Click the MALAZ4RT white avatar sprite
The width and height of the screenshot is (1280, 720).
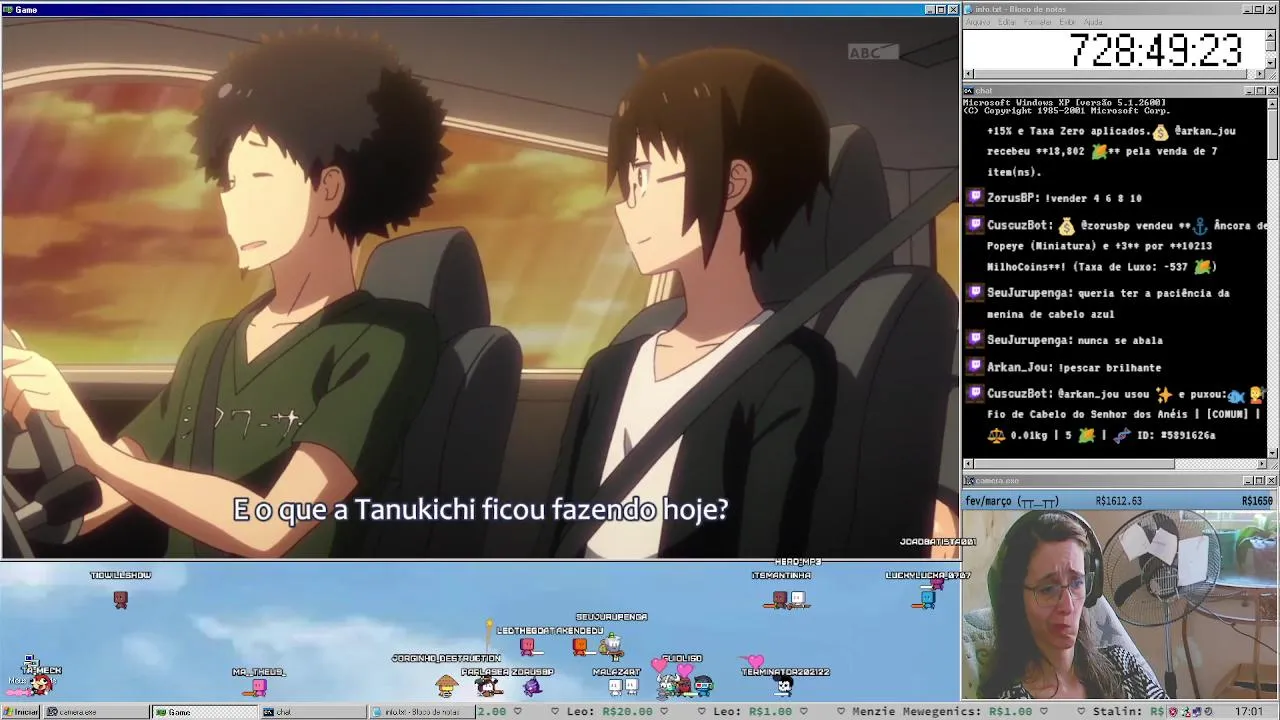(616, 686)
